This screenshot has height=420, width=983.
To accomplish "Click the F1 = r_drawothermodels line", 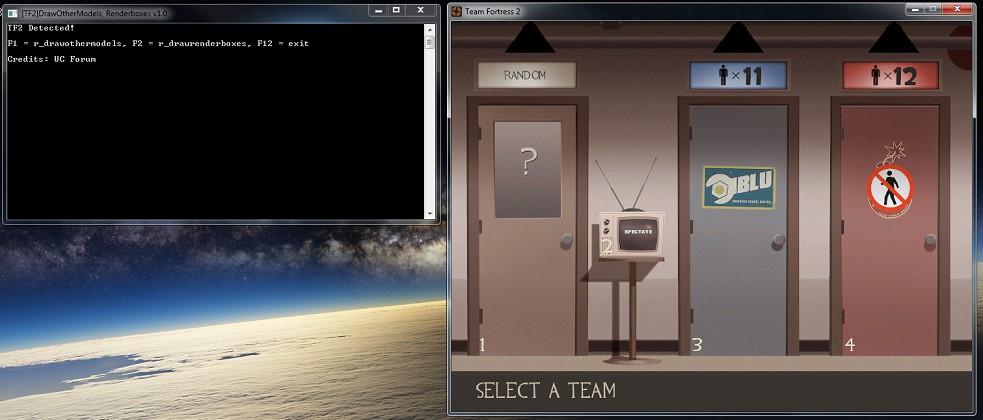I will [x=158, y=43].
